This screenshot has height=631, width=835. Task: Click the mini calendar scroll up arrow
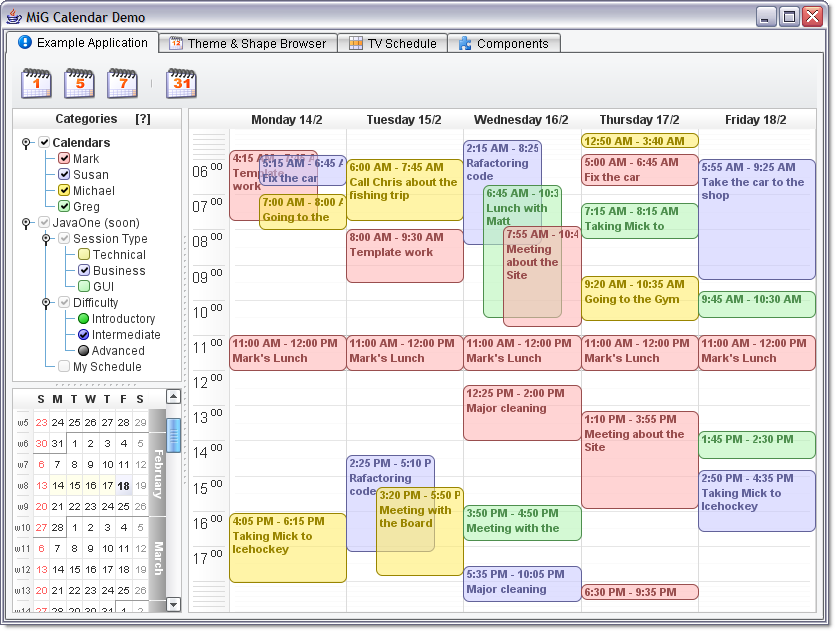[x=174, y=397]
